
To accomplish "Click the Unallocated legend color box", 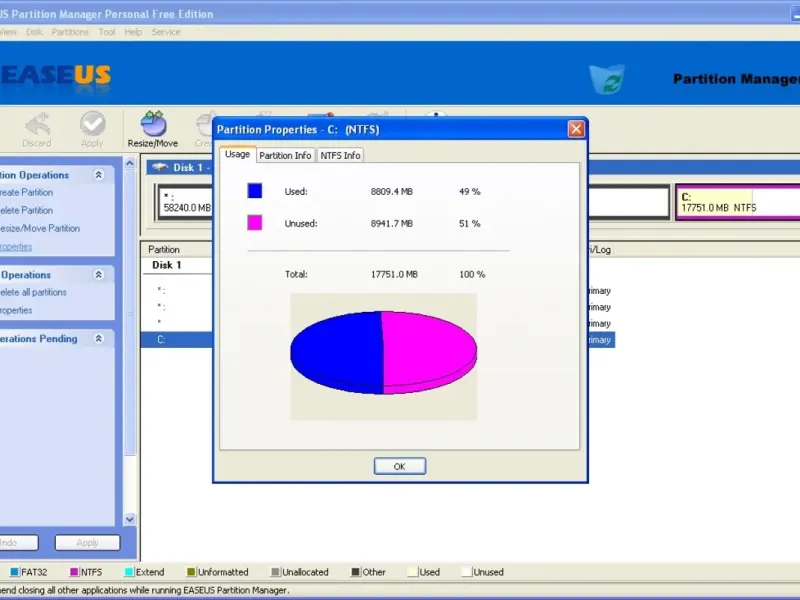I will [x=276, y=572].
